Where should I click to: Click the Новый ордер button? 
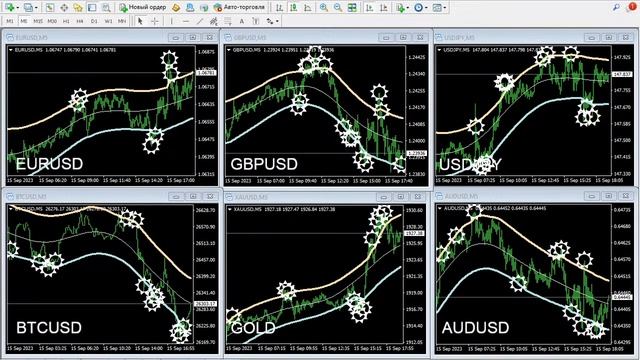(142, 7)
